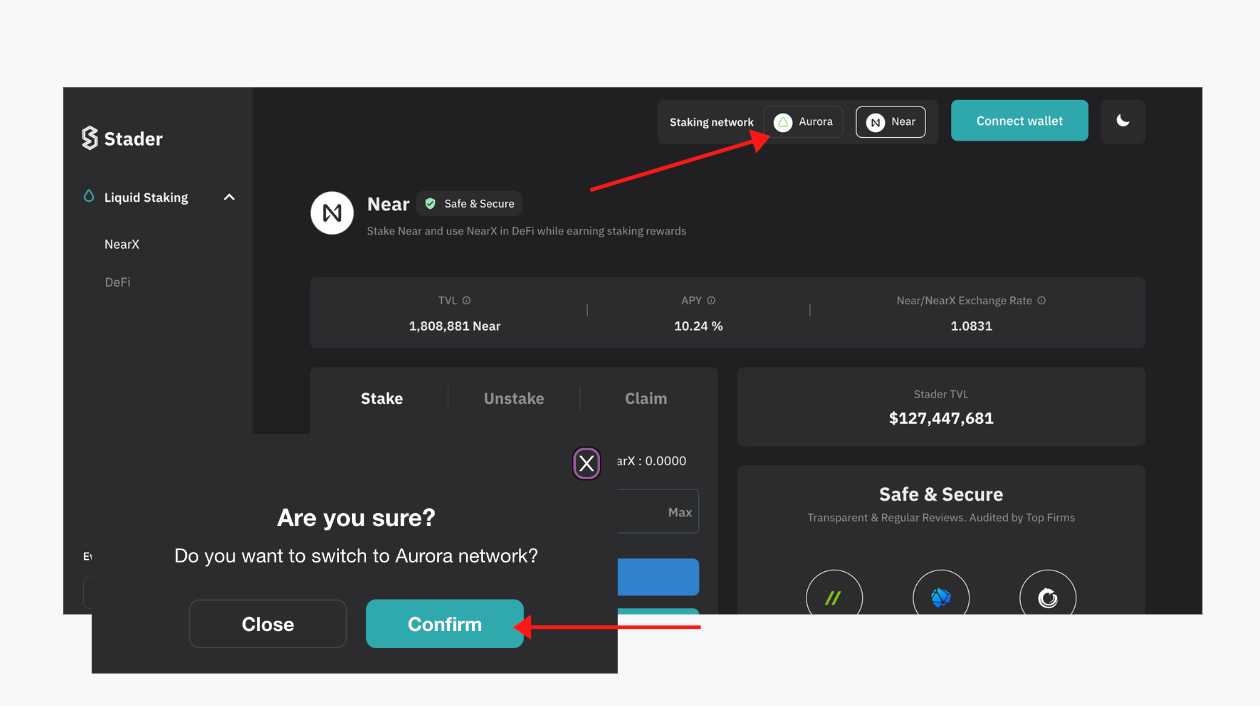Switch staking network to Aurora
Viewport: 1260px width, 706px height.
coord(803,122)
